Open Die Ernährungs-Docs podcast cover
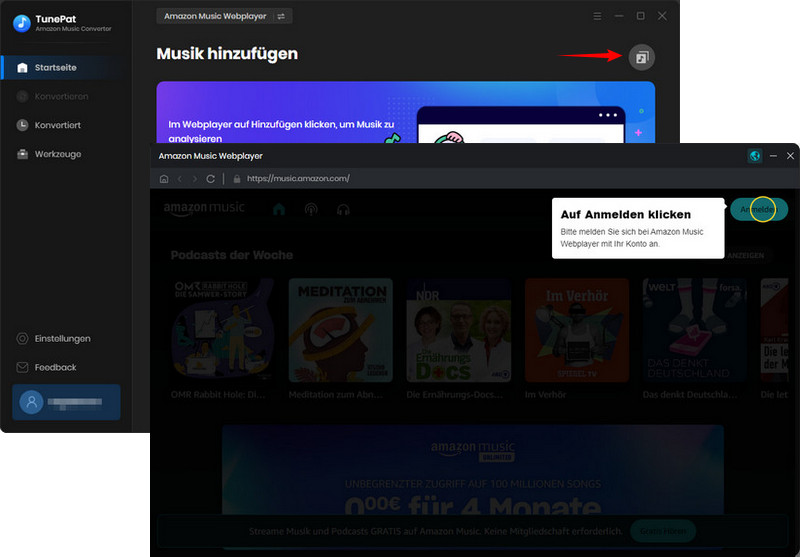 coord(458,330)
